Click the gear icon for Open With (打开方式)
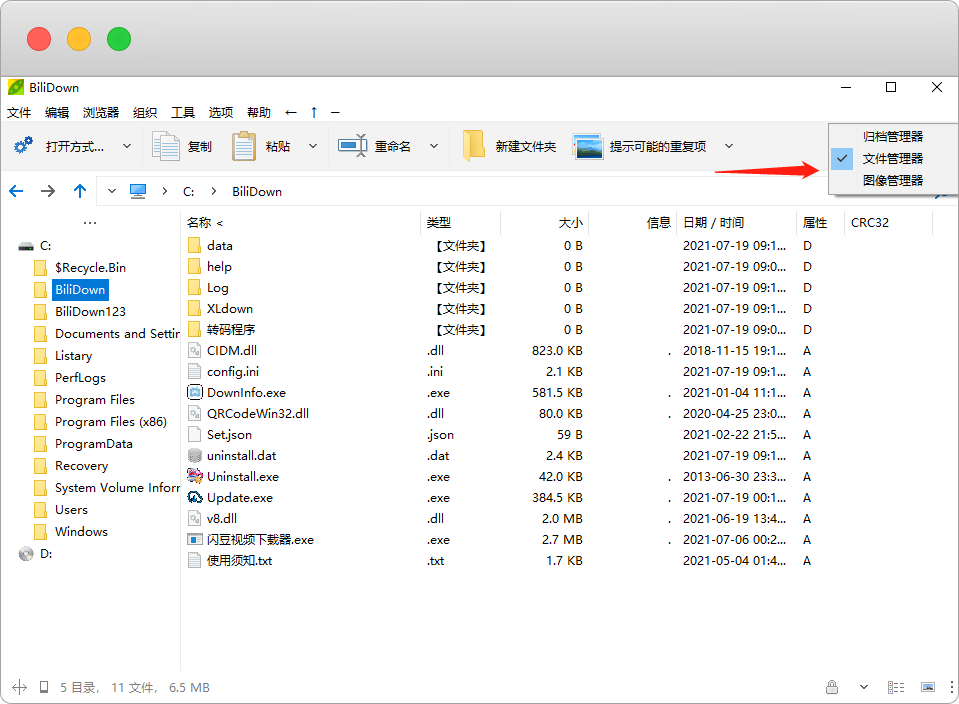Image resolution: width=959 pixels, height=704 pixels. (24, 146)
